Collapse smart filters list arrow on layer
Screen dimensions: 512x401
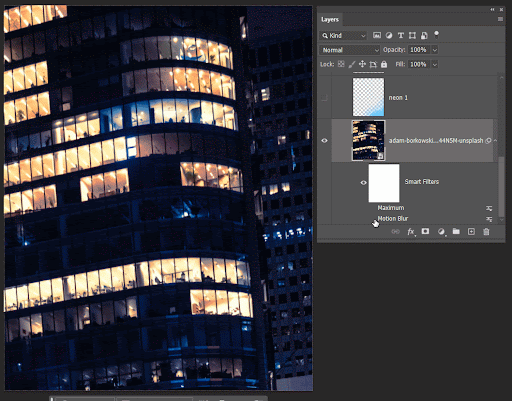[x=495, y=140]
